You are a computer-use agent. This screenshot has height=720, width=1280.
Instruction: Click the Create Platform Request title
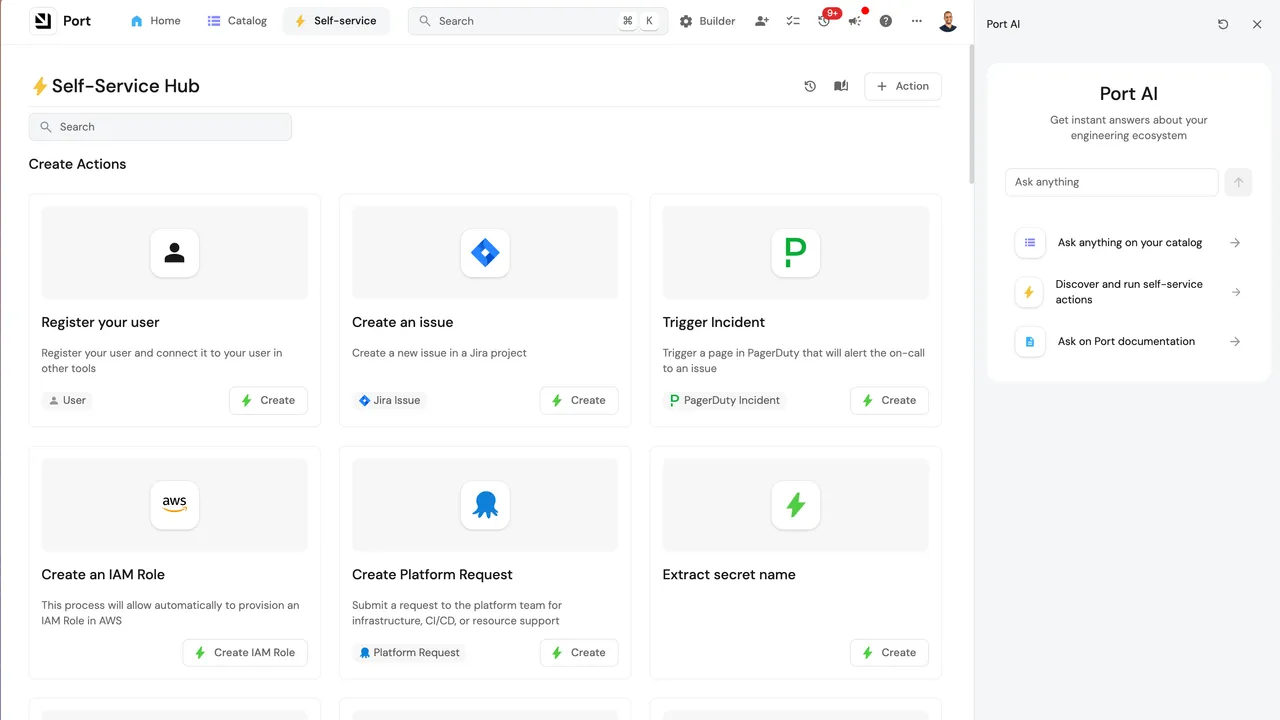pos(432,574)
